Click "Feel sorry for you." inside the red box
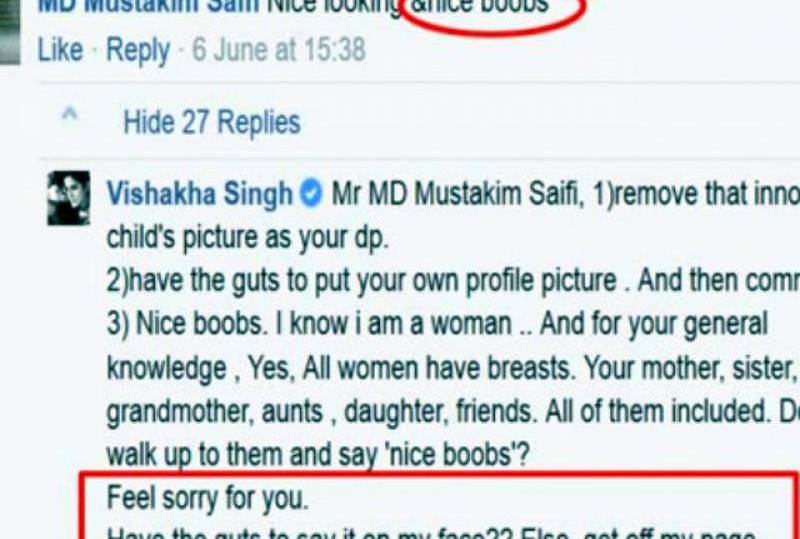 [208, 498]
